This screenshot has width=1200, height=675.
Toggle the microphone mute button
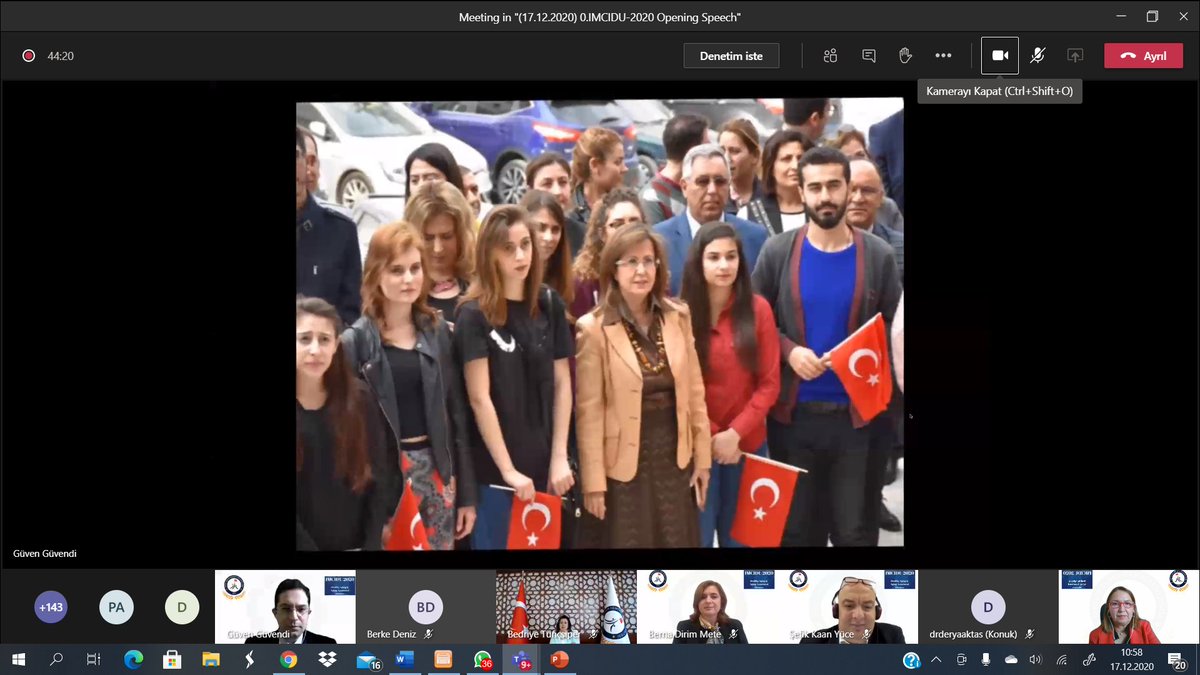[x=1038, y=56]
